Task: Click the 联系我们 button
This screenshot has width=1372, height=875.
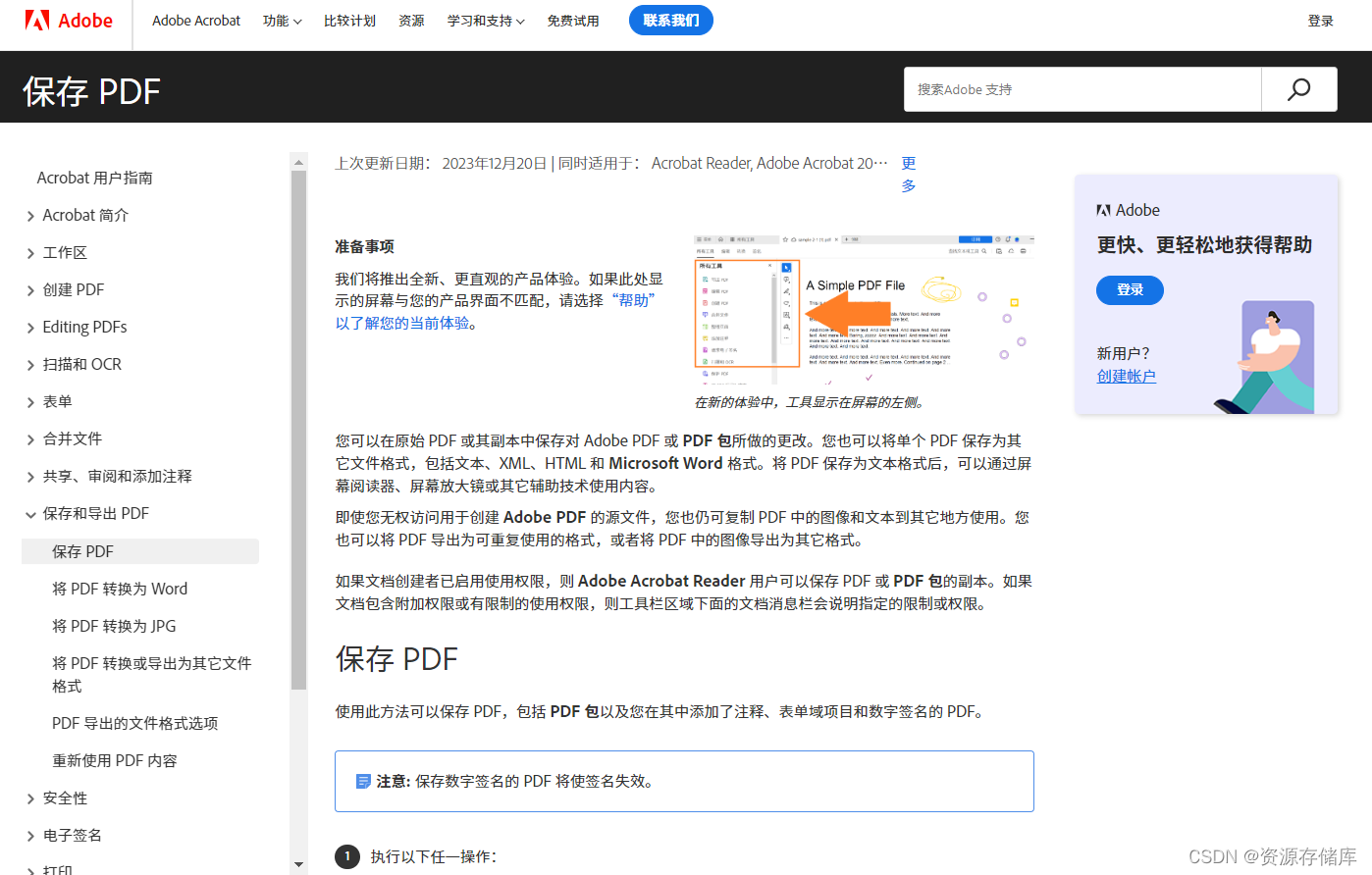Action: (671, 20)
